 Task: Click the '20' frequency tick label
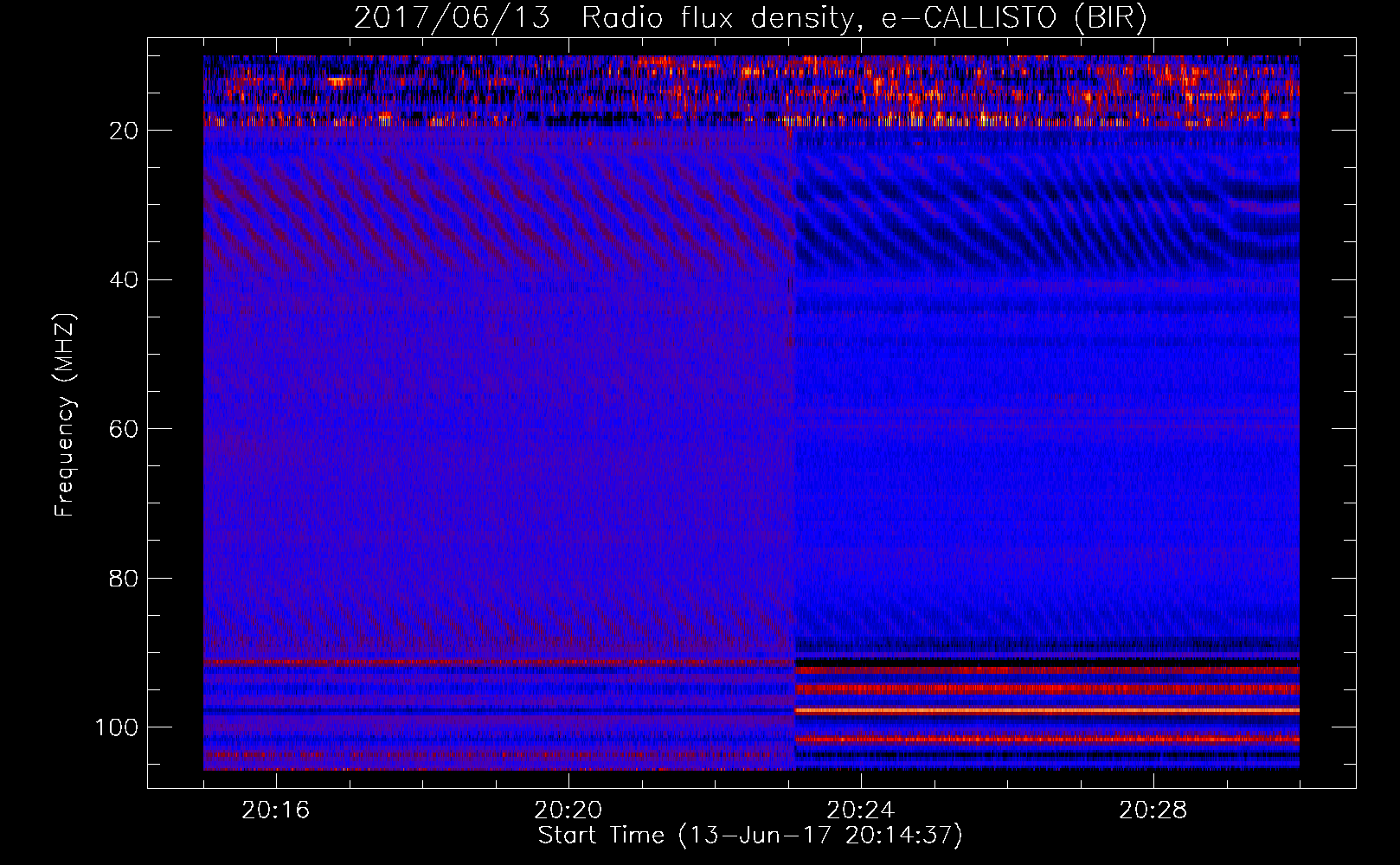[x=125, y=131]
